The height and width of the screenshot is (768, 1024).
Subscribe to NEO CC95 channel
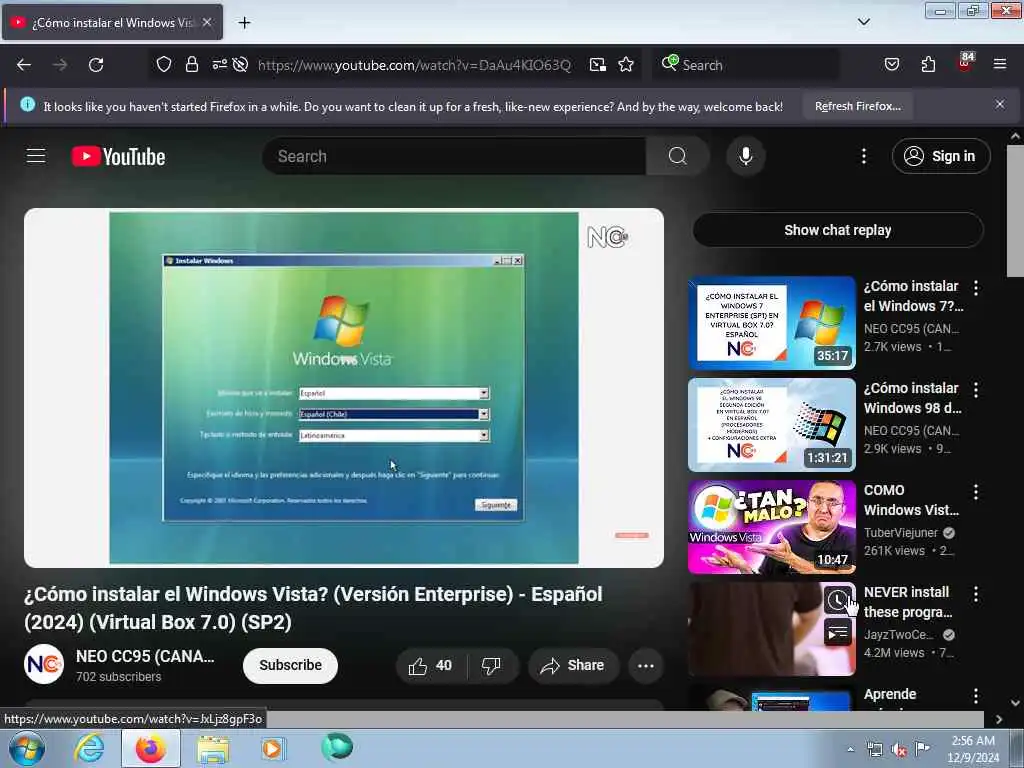(x=290, y=665)
